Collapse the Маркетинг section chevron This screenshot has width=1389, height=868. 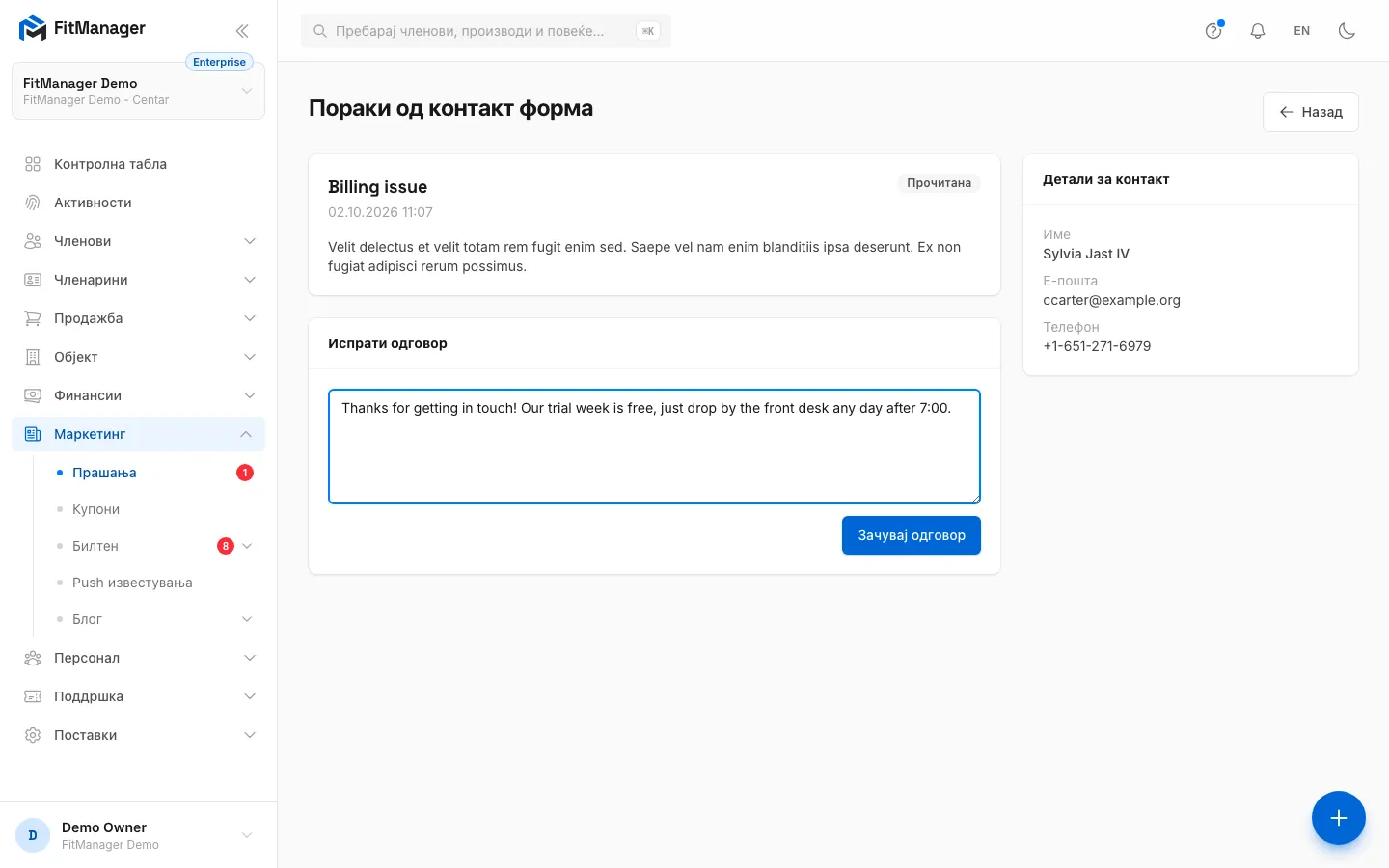[x=246, y=434]
